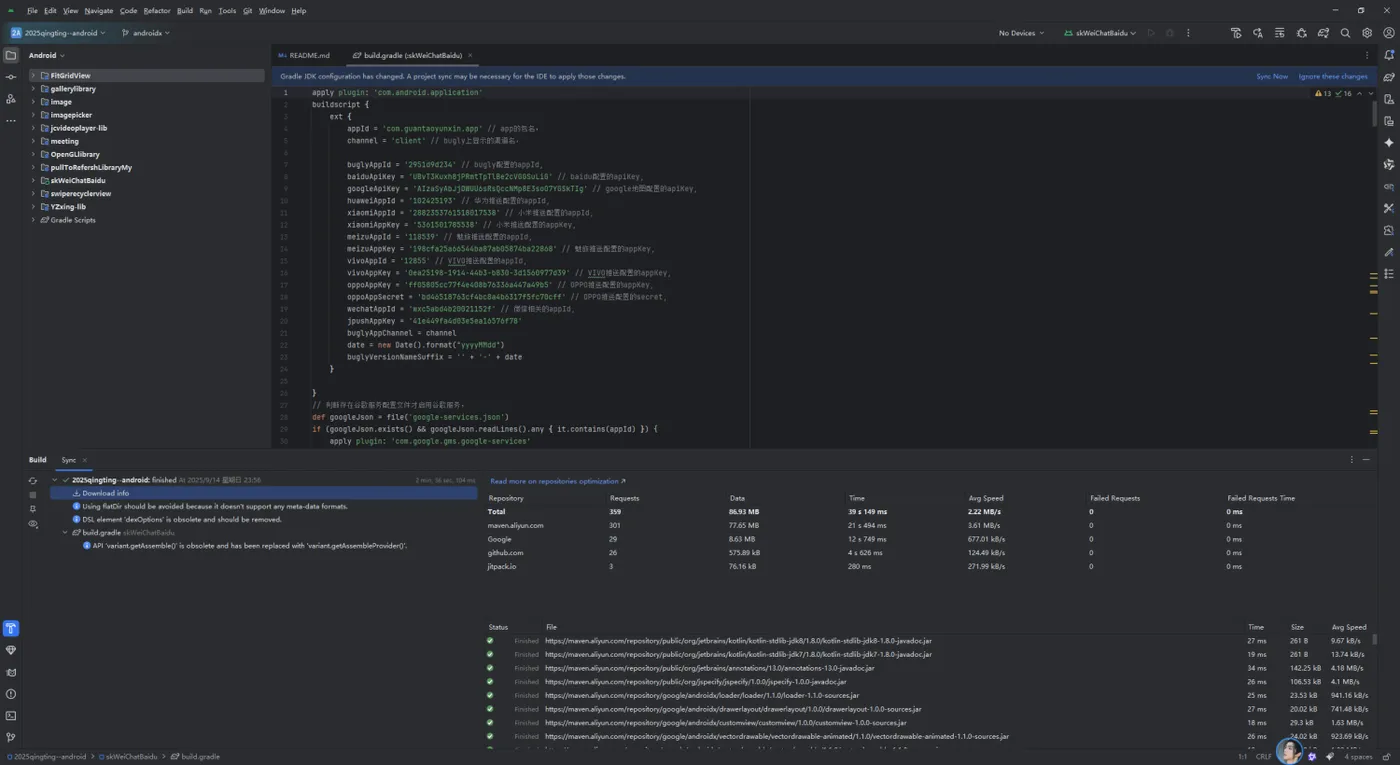Open the Build tool window hammer icon

pyautogui.click(x=11, y=628)
